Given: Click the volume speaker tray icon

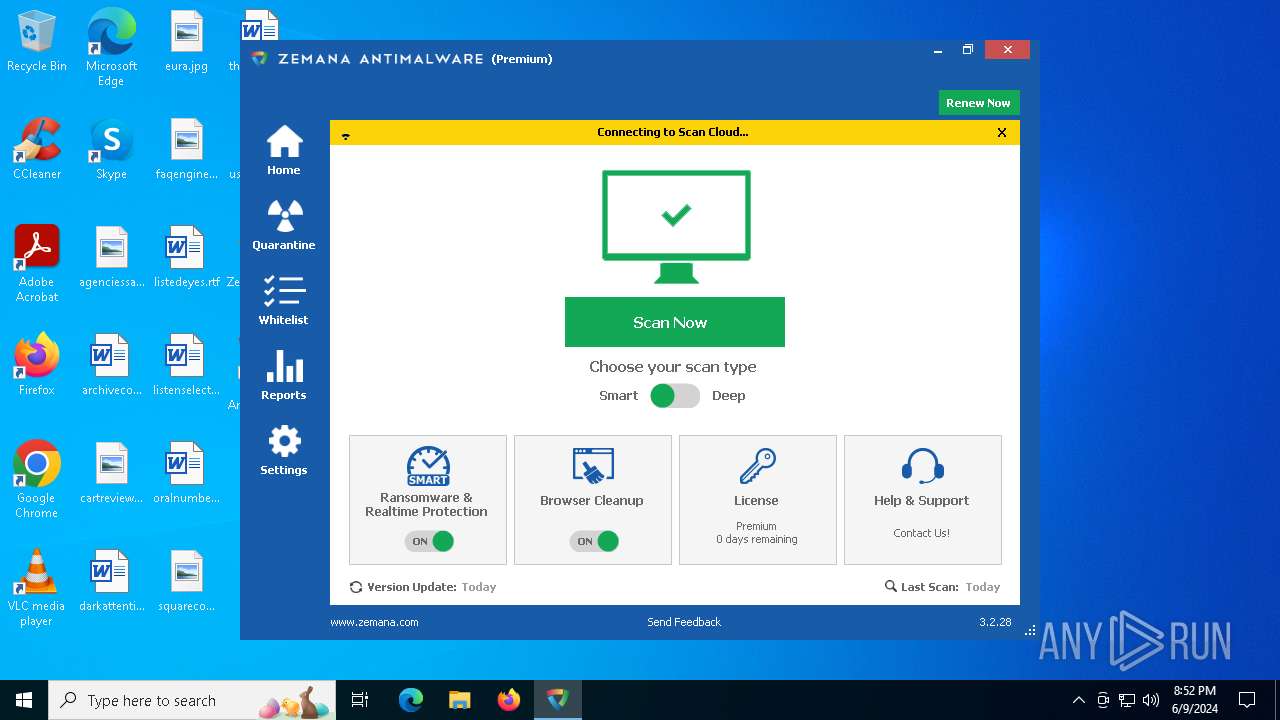Looking at the screenshot, I should point(1151,700).
